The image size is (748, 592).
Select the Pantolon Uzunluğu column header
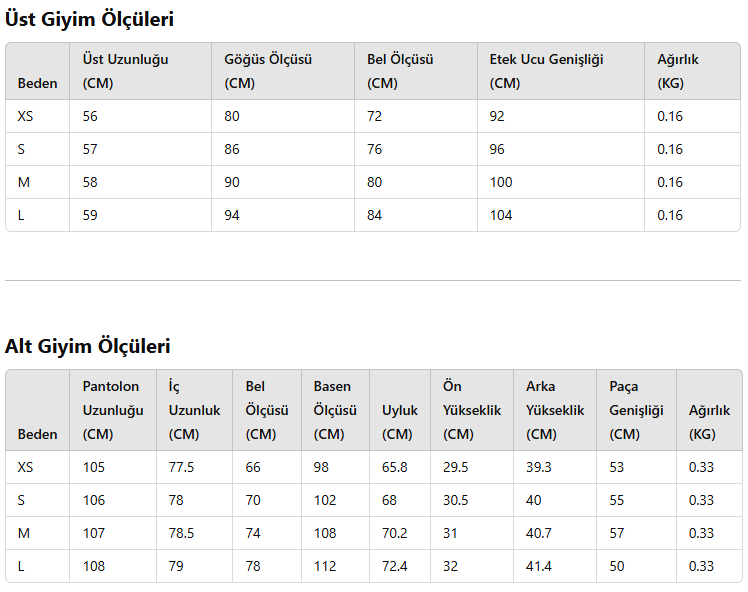pos(113,410)
